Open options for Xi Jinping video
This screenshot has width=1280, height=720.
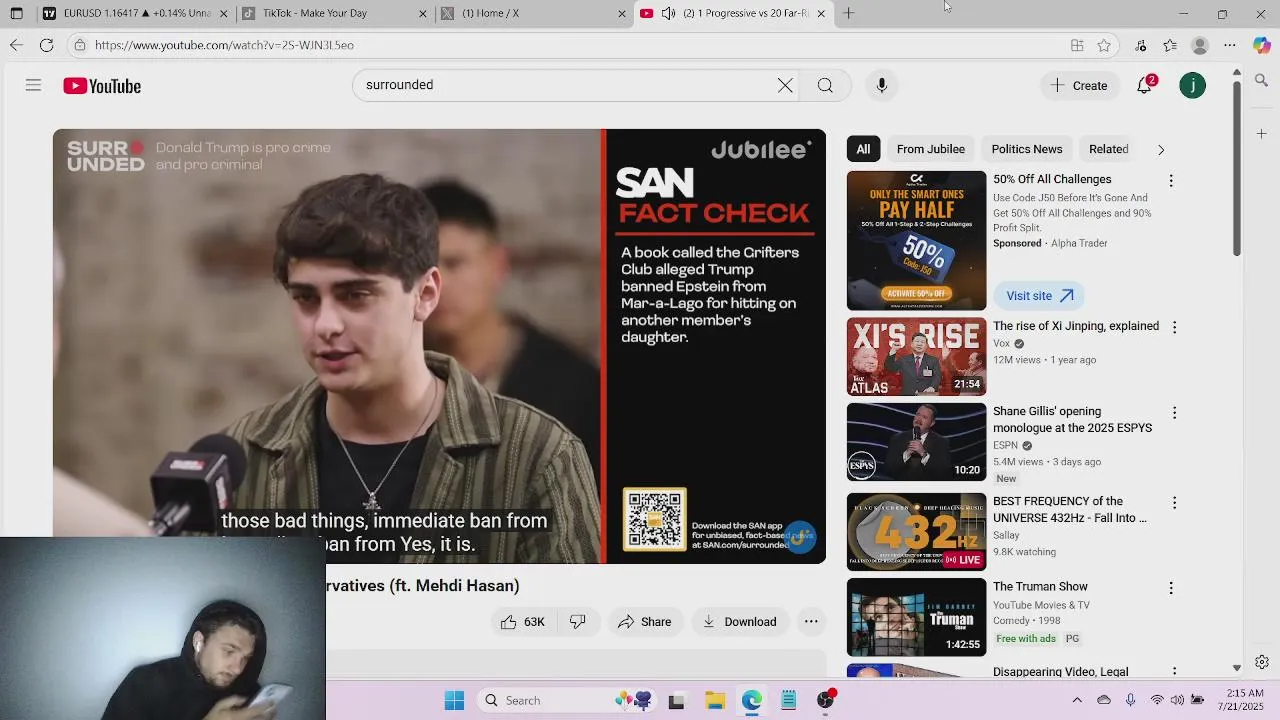tap(1174, 327)
